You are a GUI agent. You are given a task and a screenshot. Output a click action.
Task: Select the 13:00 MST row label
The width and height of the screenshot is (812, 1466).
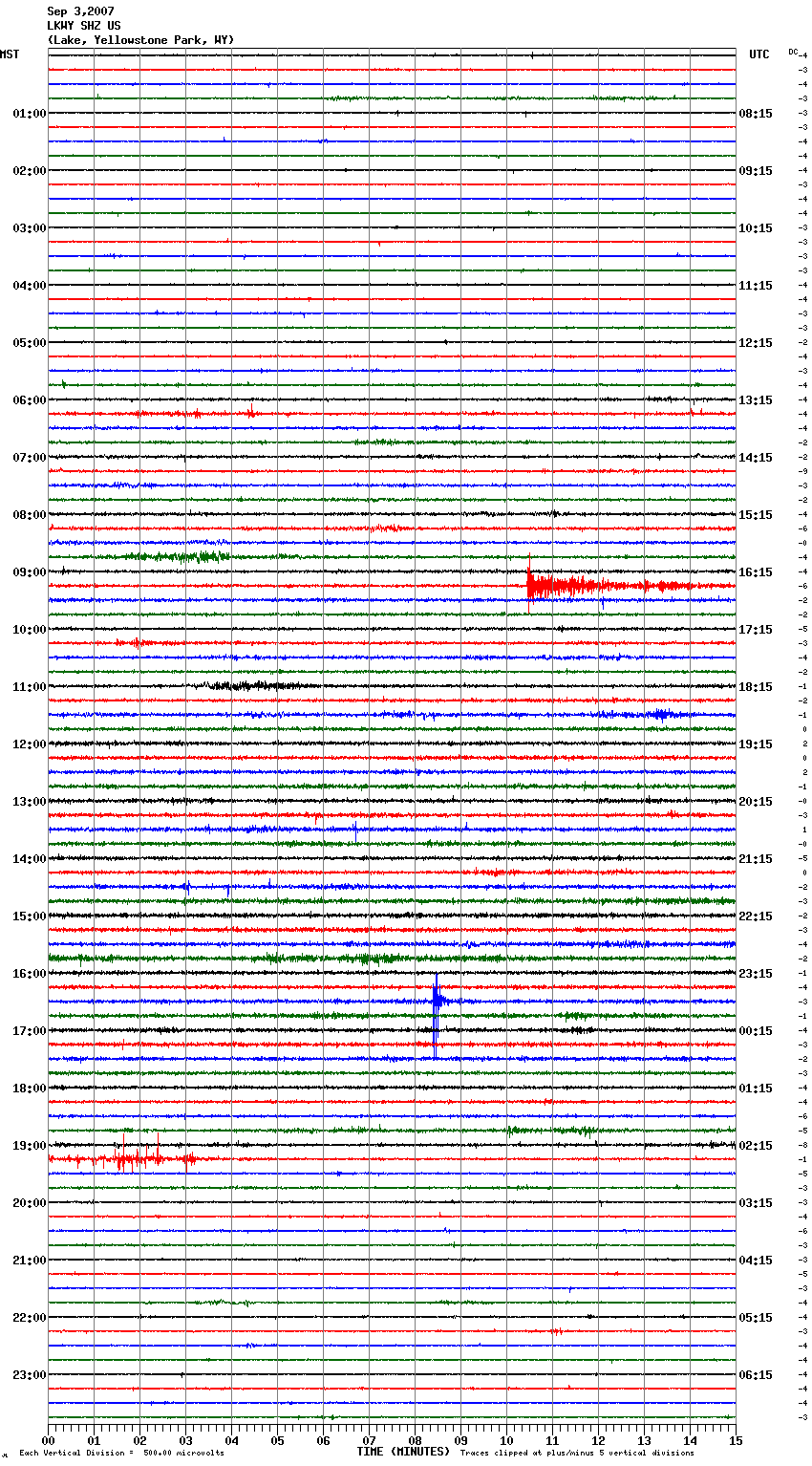tap(30, 802)
